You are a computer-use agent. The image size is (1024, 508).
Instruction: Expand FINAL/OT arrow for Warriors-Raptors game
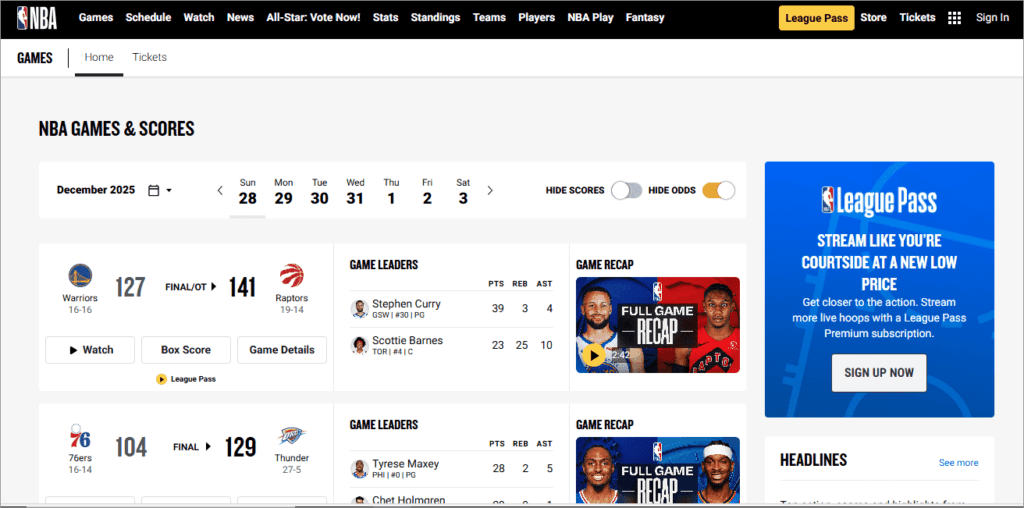(213, 287)
